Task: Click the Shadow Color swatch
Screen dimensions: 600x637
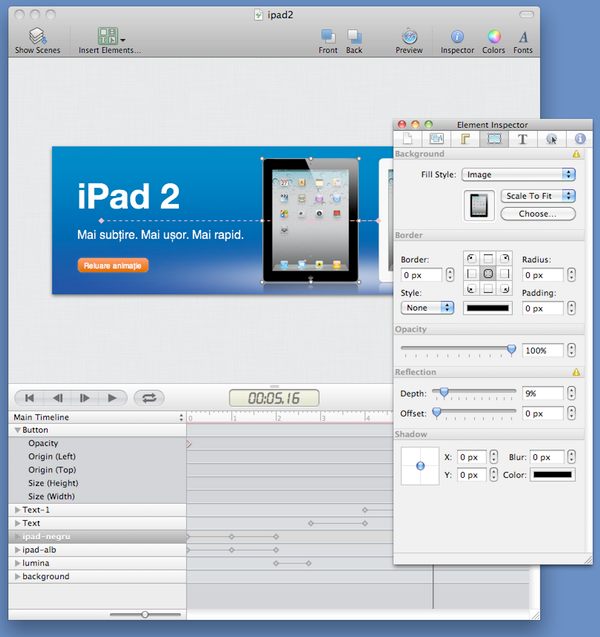Action: pos(552,475)
